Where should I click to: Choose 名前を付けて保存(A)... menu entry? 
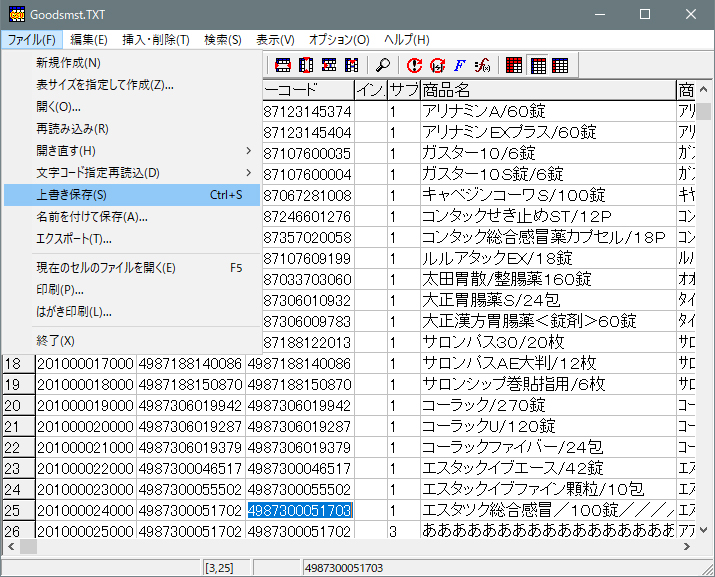[92, 217]
